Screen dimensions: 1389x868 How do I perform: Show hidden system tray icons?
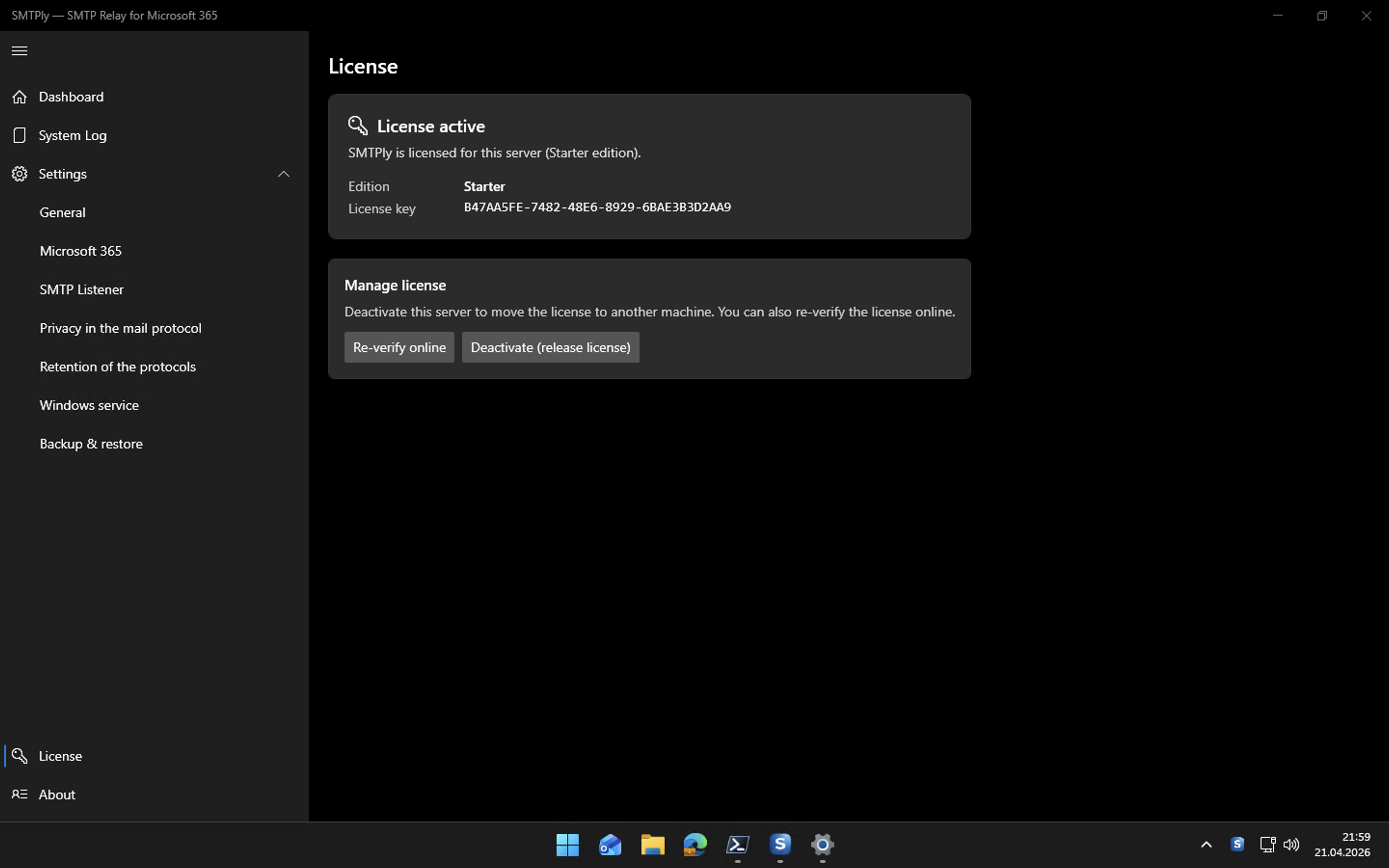point(1206,844)
